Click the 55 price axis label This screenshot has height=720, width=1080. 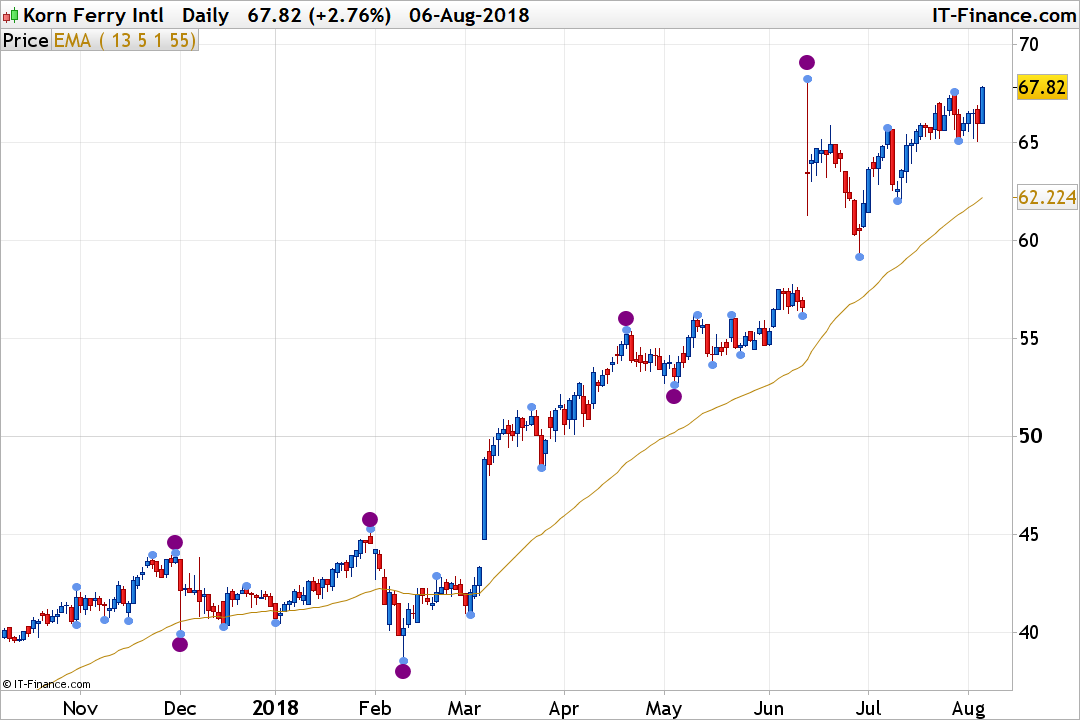coord(1028,338)
